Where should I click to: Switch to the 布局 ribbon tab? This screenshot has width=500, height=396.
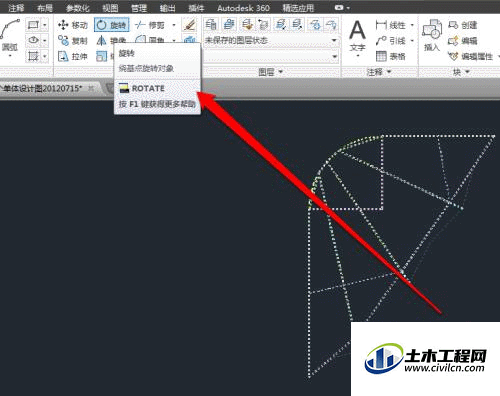tap(45, 8)
